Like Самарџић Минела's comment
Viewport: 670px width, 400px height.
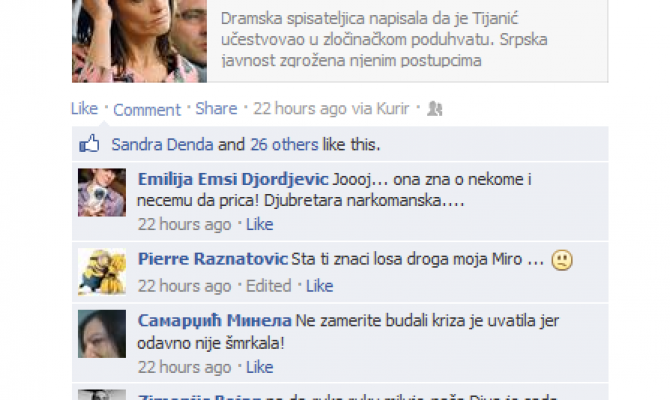(259, 367)
